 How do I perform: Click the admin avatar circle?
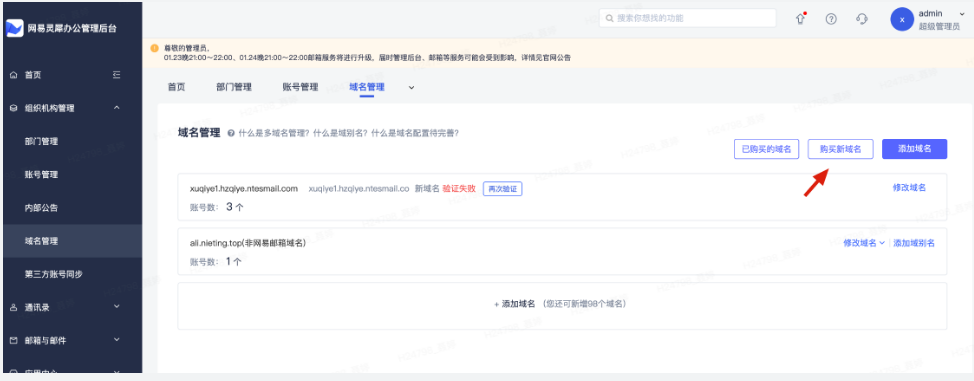pyautogui.click(x=901, y=19)
